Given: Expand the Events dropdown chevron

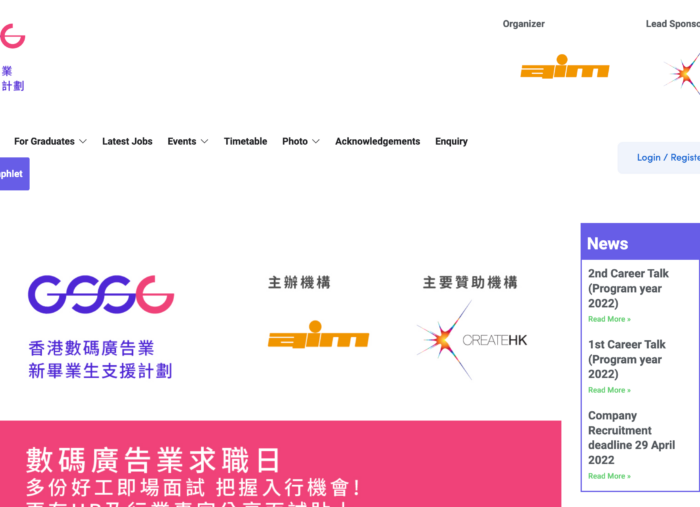Looking at the screenshot, I should coord(204,141).
